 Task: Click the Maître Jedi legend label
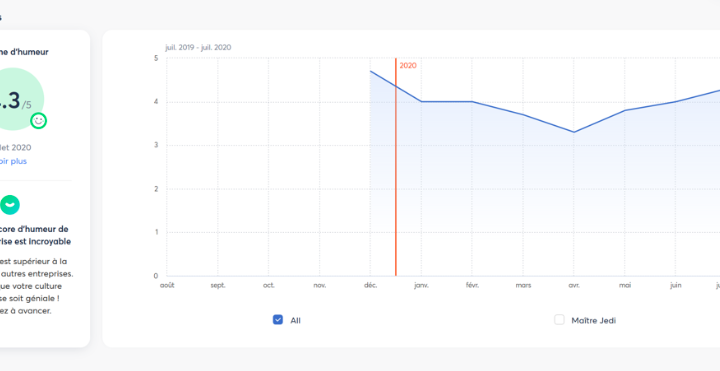[593, 320]
